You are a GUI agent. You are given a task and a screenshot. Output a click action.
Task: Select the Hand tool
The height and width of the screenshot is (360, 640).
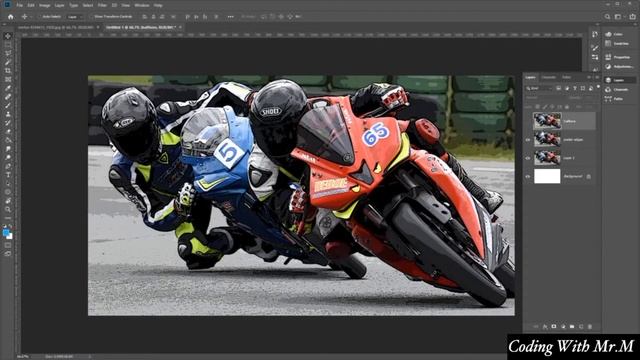(8, 200)
